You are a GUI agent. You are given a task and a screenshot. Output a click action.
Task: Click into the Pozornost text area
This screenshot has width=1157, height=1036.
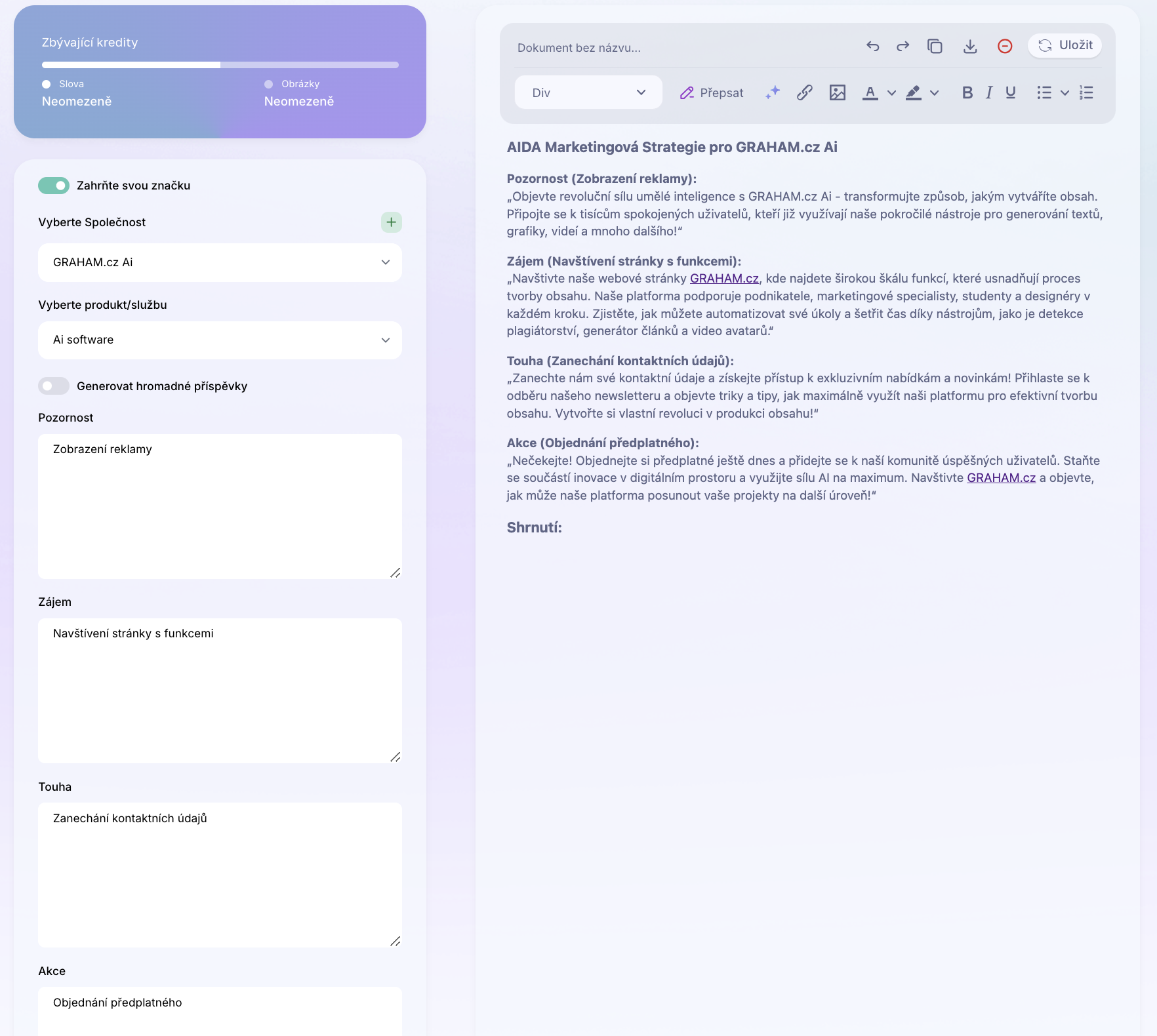click(x=220, y=506)
